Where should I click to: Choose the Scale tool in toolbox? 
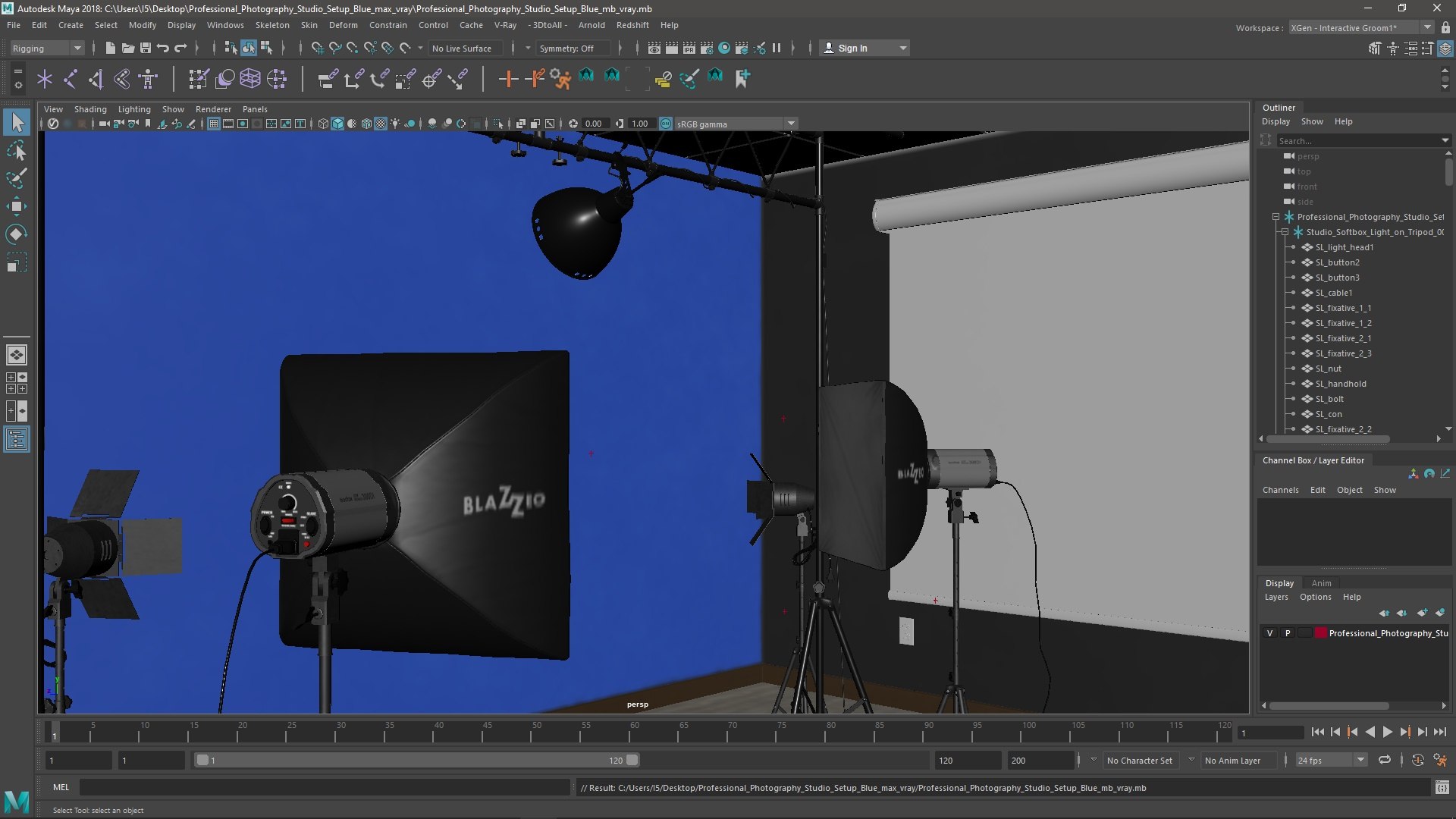[x=17, y=262]
